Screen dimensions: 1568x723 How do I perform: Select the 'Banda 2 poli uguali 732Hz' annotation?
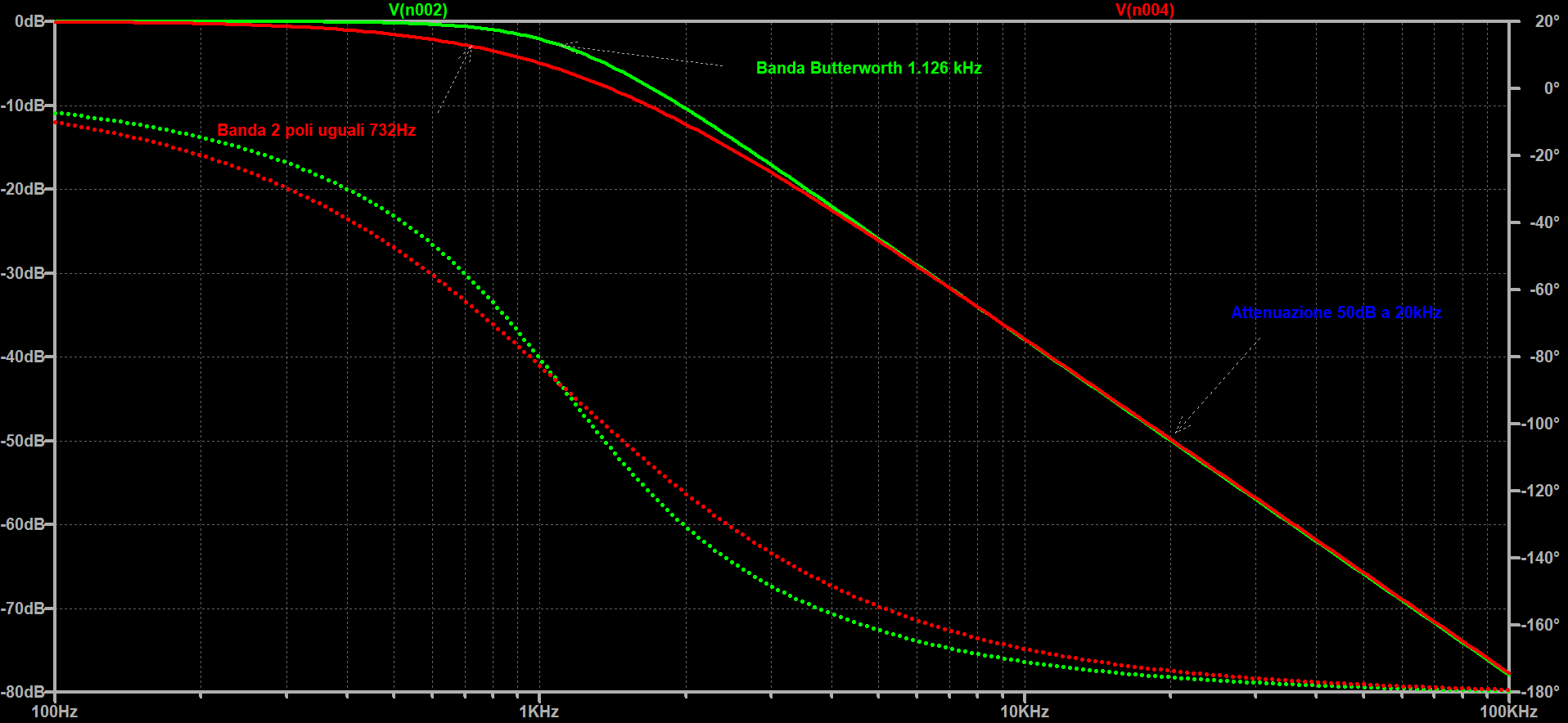pos(316,130)
